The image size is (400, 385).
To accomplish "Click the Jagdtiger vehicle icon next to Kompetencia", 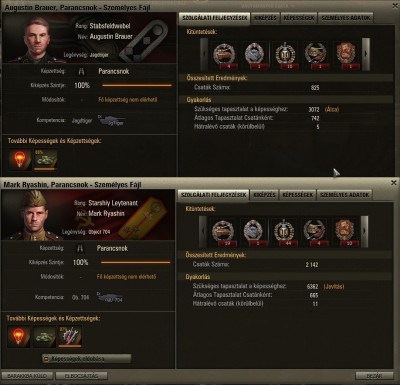I will (112, 121).
